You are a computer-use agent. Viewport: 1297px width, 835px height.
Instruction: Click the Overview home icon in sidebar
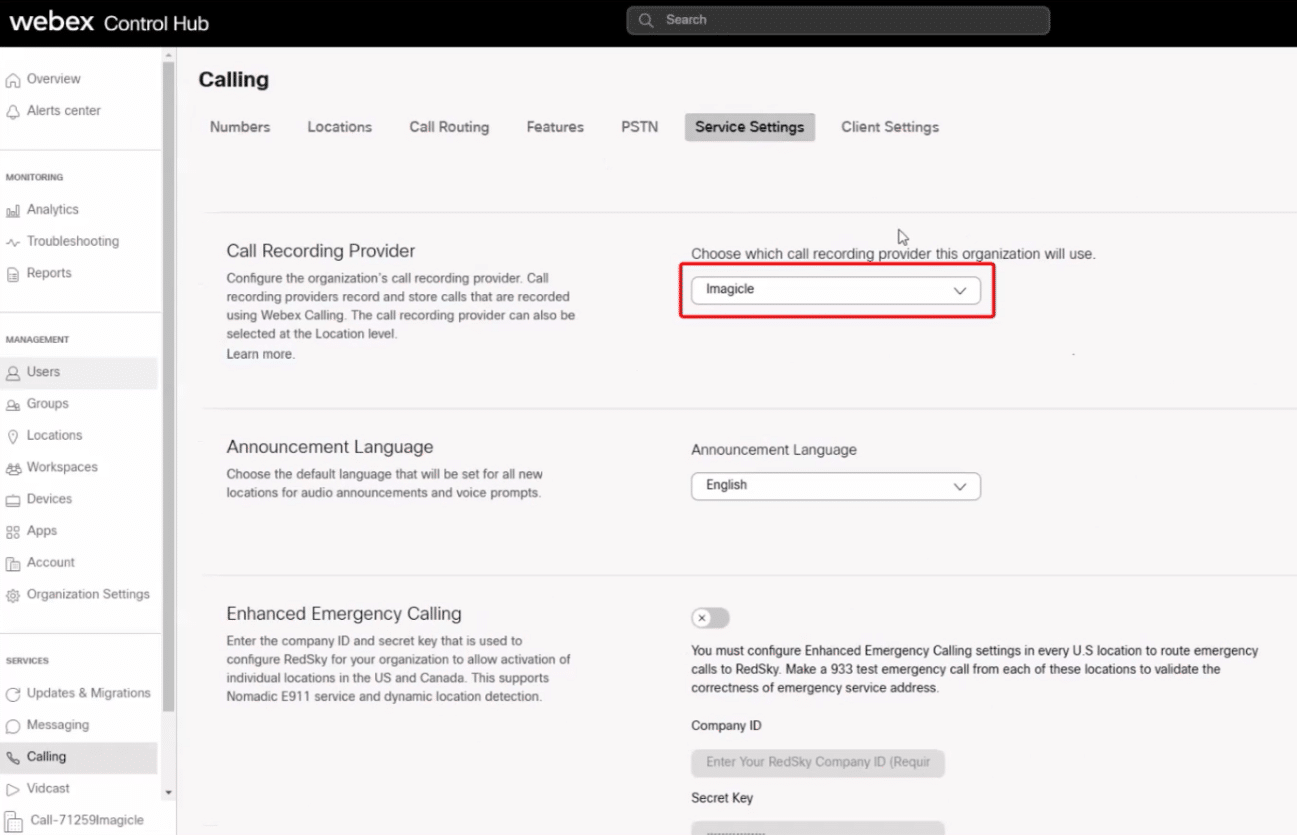tap(13, 80)
